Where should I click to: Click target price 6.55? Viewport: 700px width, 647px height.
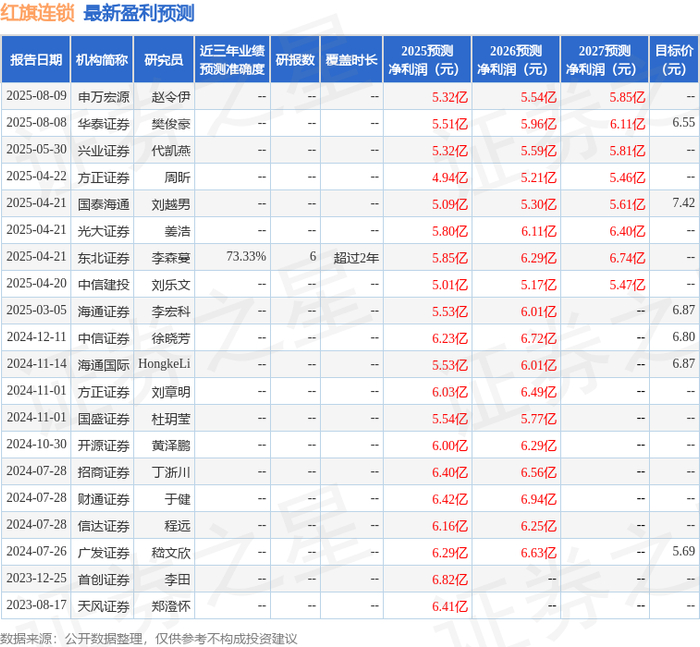click(683, 123)
